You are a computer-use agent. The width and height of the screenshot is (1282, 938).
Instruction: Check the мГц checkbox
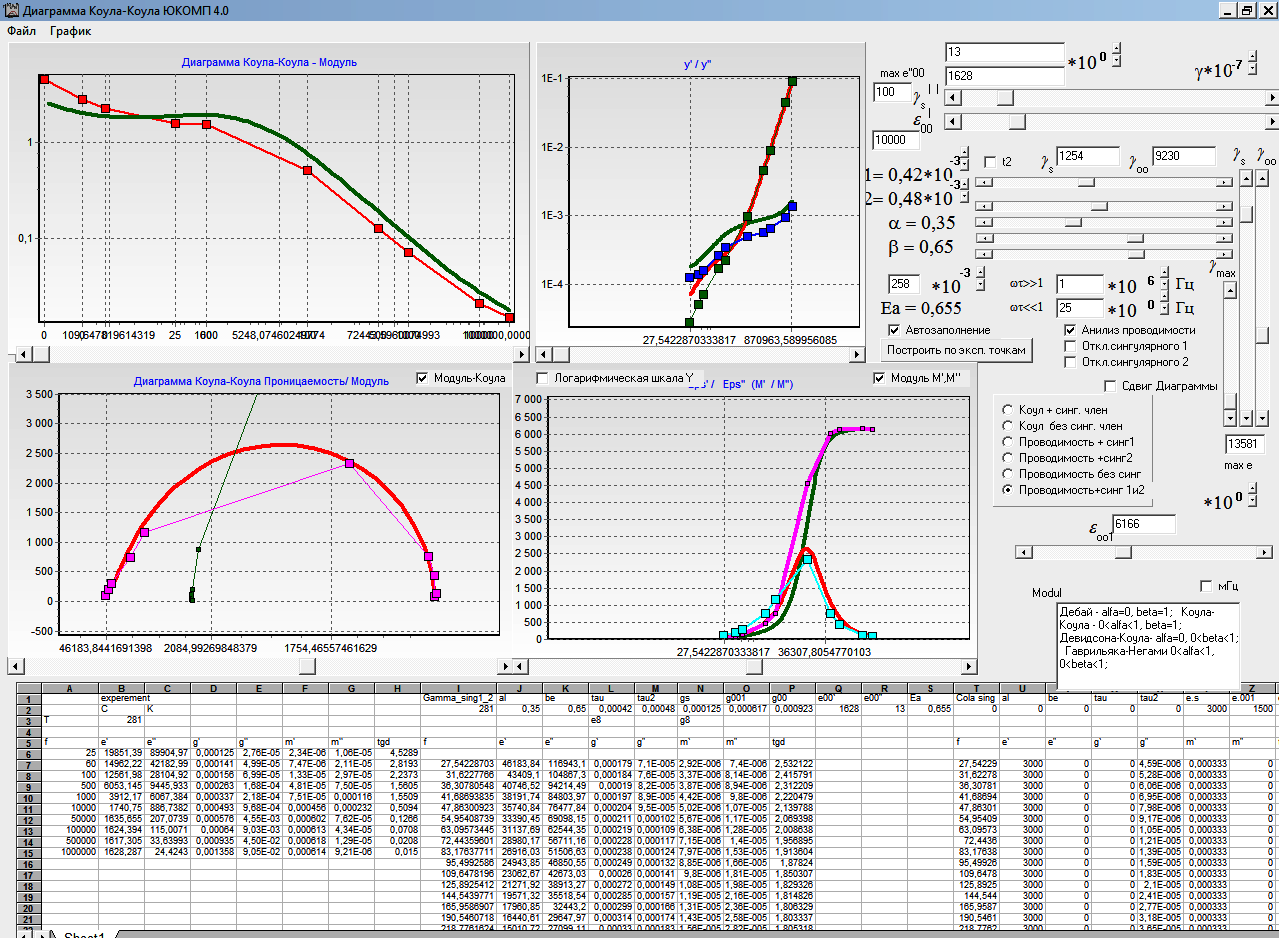point(1206,586)
